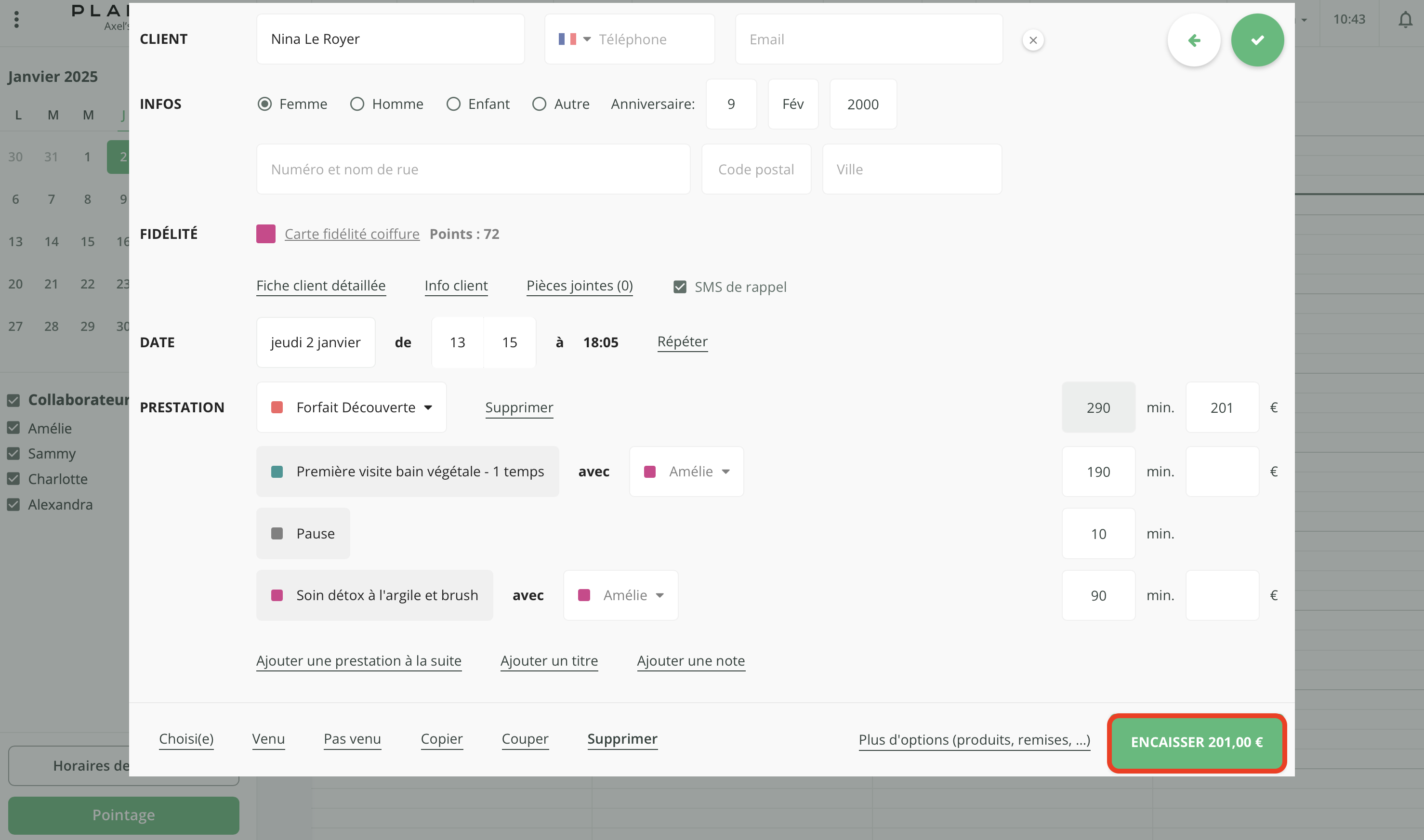This screenshot has width=1424, height=840.
Task: Click the grey Pause color square
Action: click(x=277, y=533)
